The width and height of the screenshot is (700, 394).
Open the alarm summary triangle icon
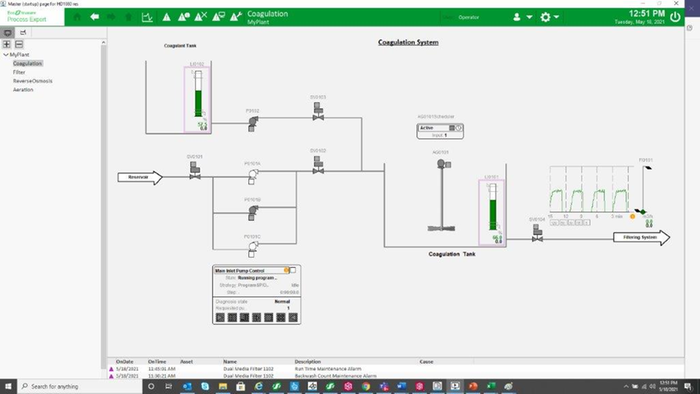point(167,17)
